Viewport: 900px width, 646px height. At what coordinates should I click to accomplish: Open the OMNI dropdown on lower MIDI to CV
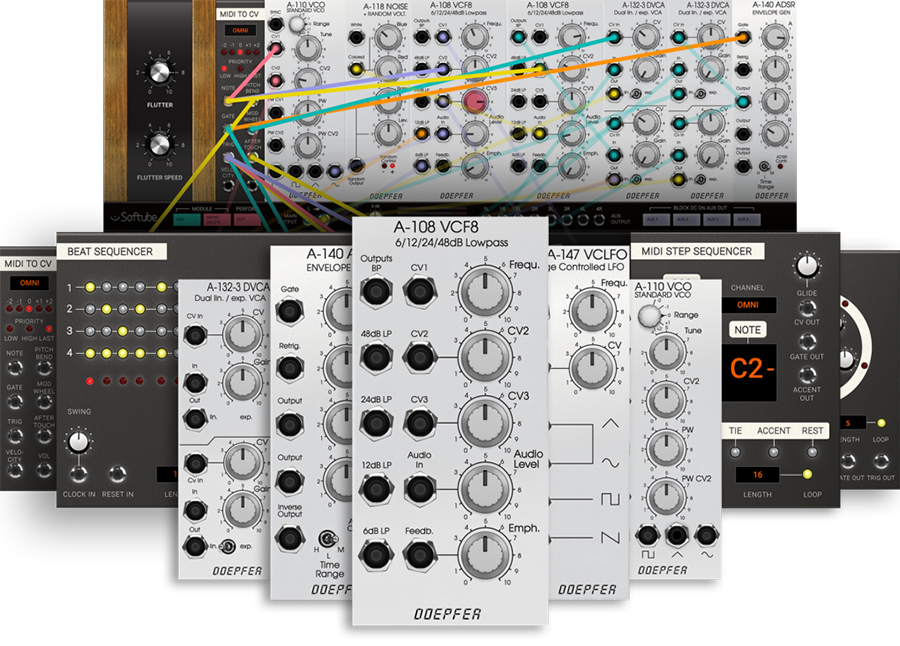[28, 284]
